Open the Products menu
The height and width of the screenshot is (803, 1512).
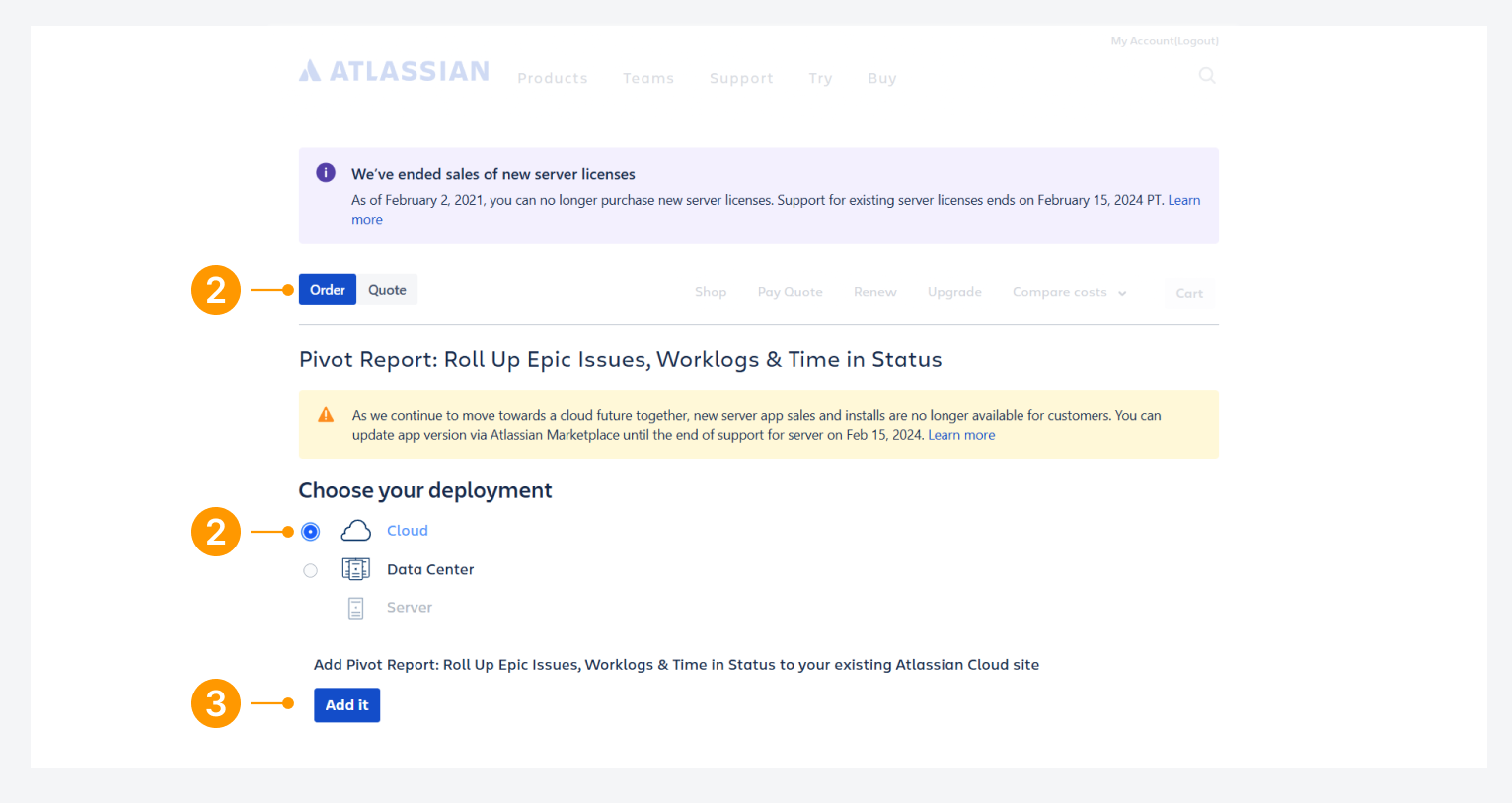point(553,78)
